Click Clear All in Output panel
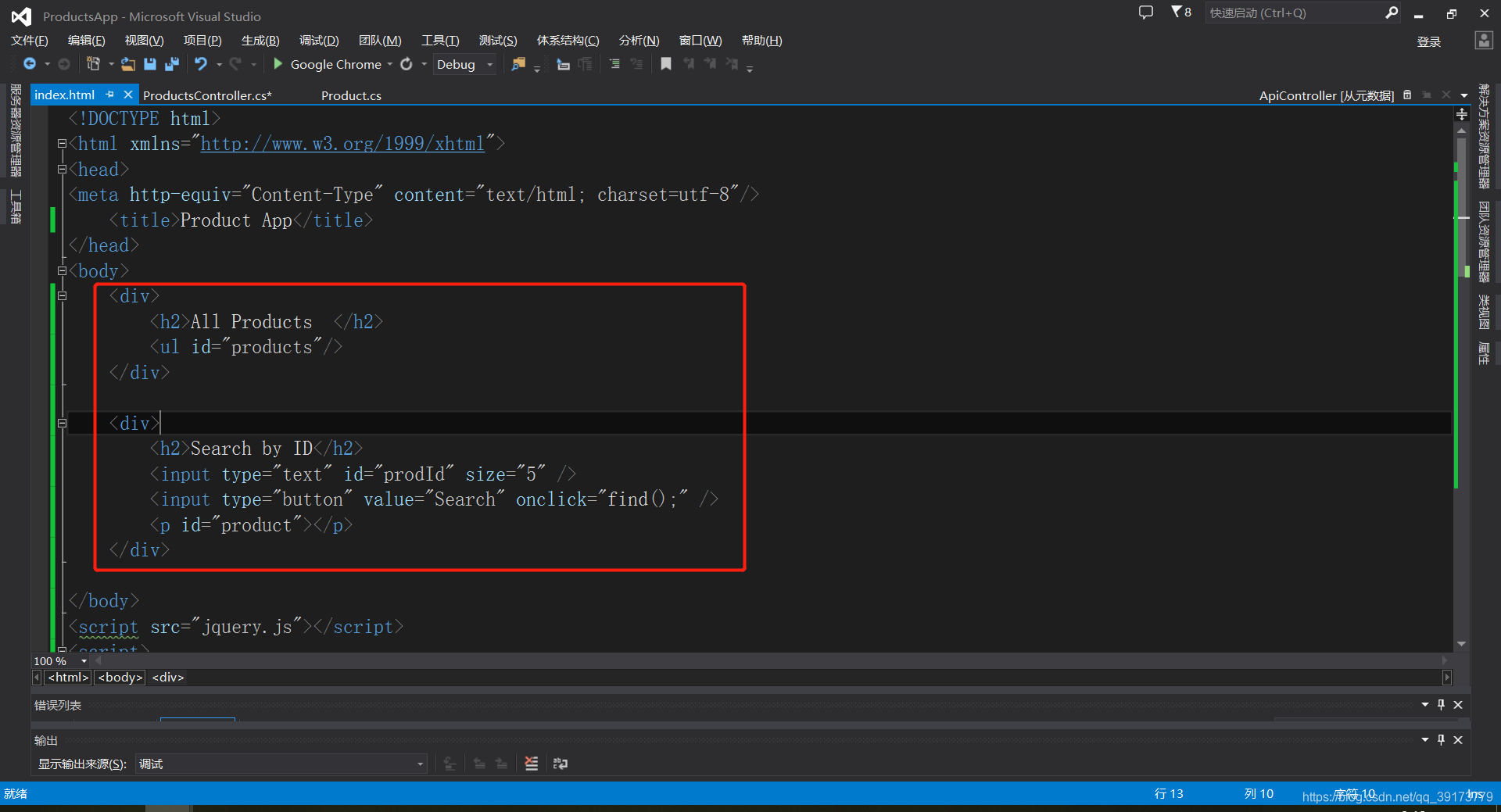 (532, 764)
